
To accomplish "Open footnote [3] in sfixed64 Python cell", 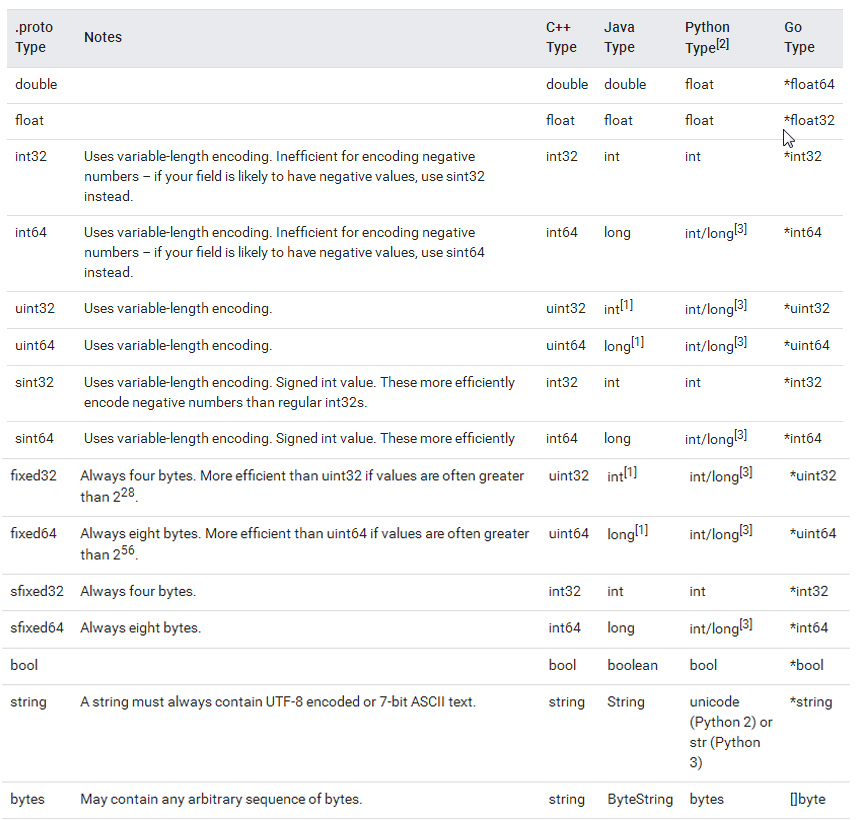I will pyautogui.click(x=746, y=624).
